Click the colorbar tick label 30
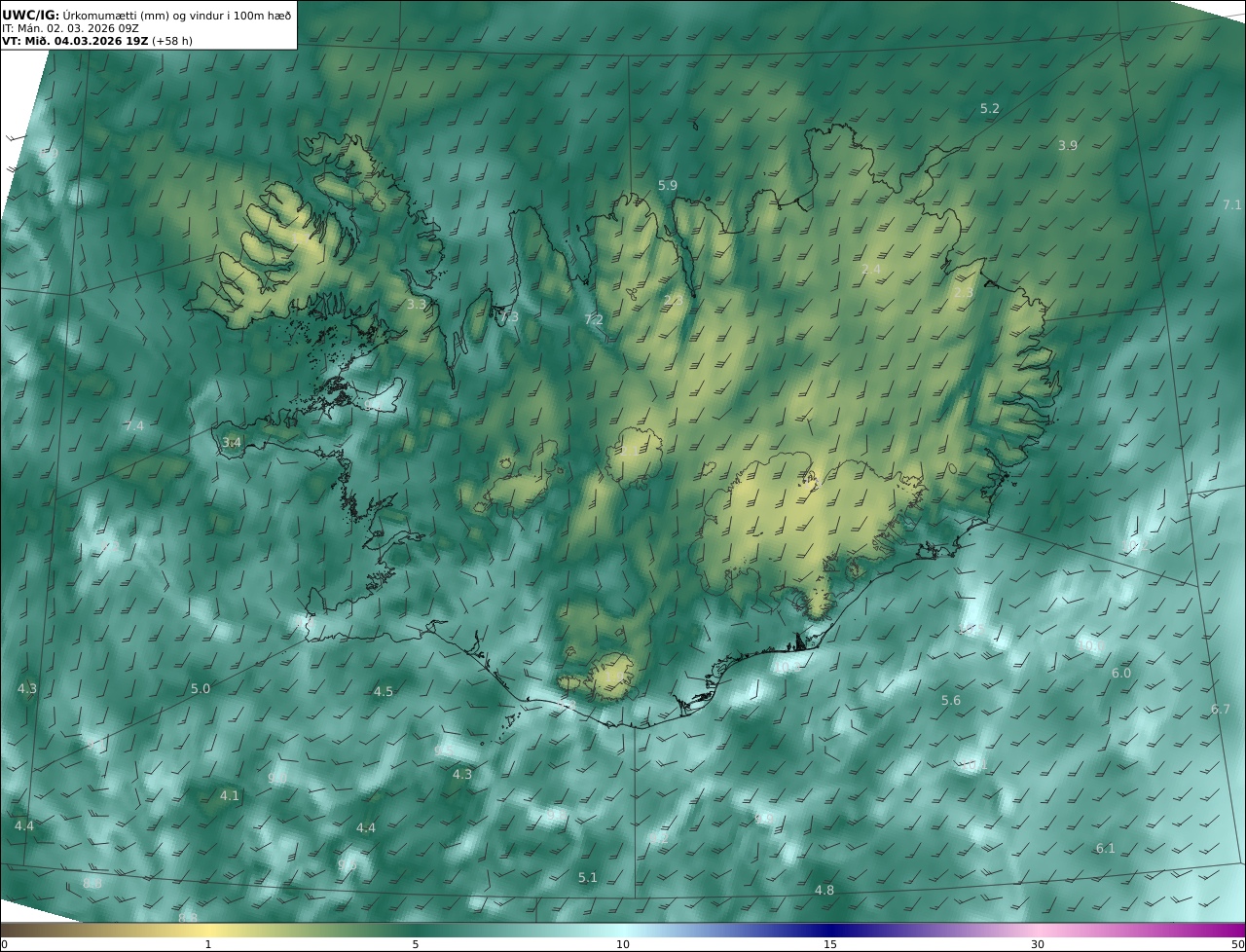This screenshot has height=952, width=1246. click(x=1038, y=944)
